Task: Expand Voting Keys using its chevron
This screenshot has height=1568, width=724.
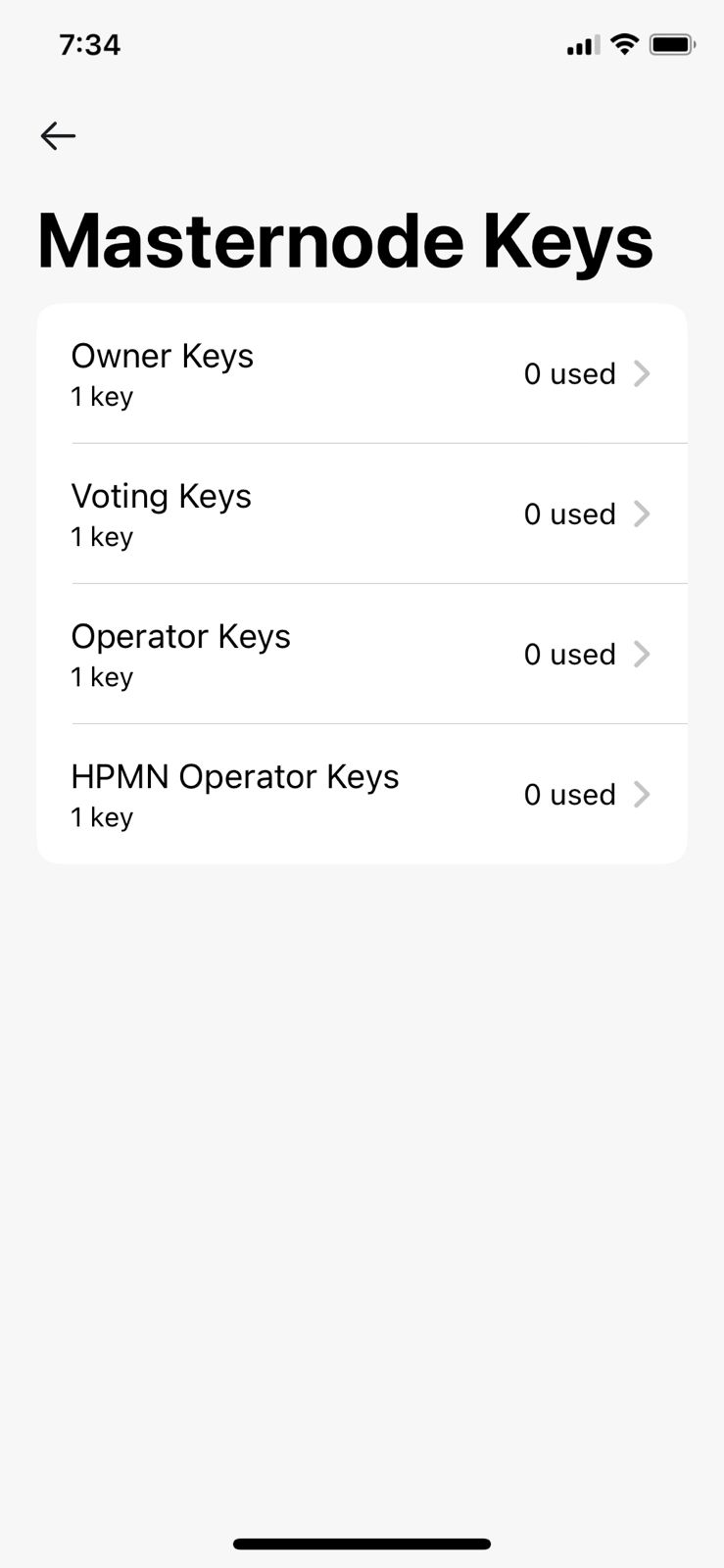Action: pos(642,514)
